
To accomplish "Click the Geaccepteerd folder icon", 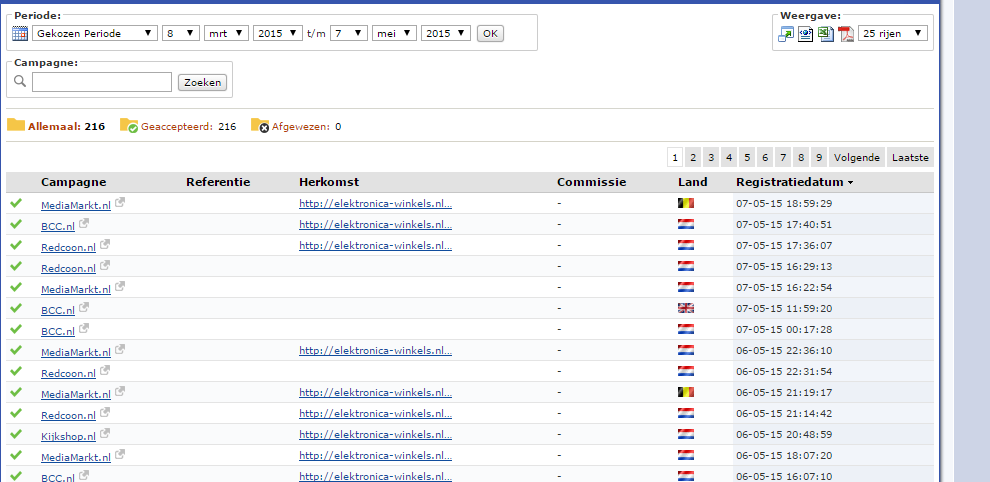I will click(x=129, y=125).
